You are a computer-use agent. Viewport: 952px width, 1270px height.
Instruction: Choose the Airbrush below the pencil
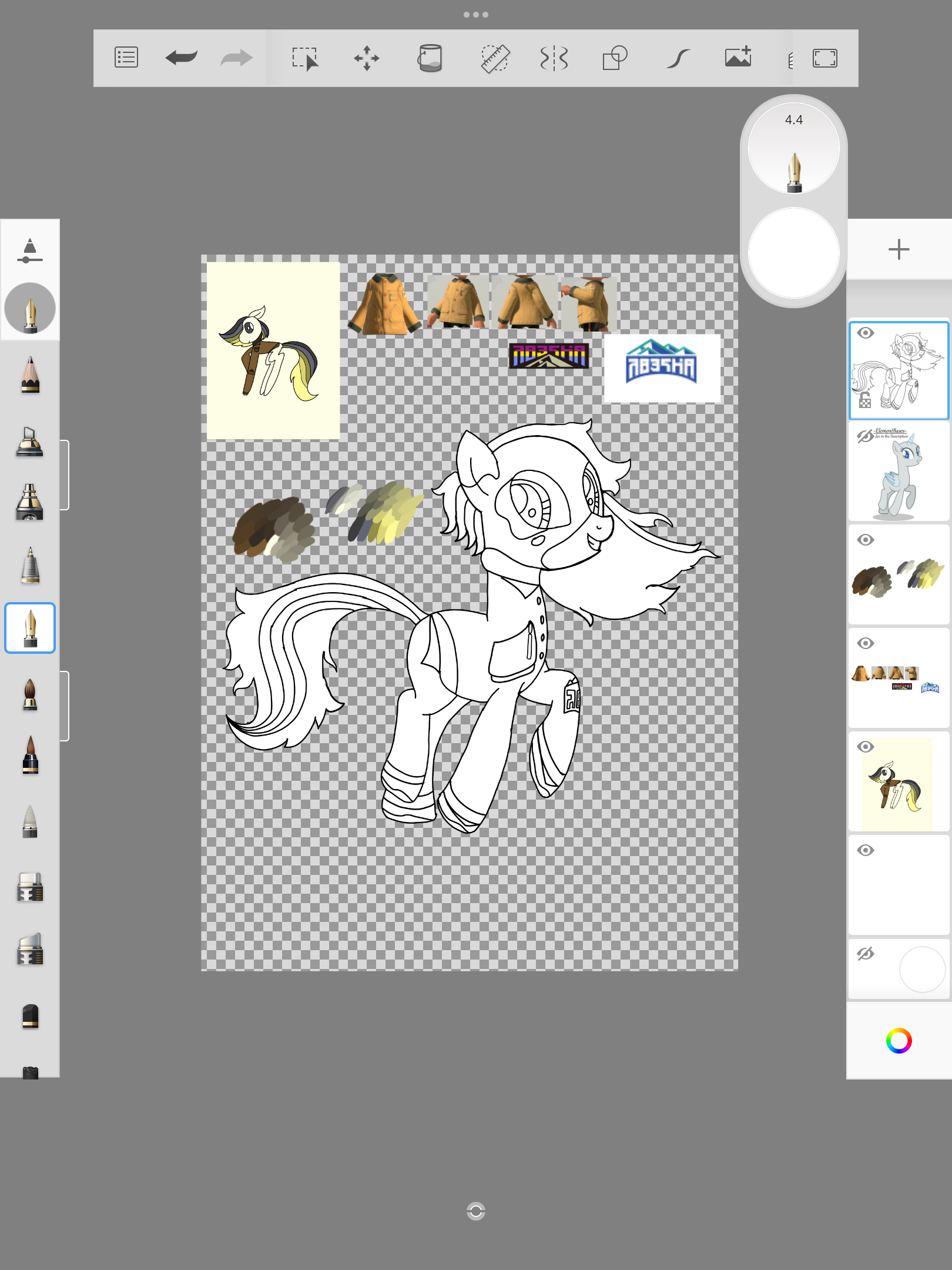[29, 442]
